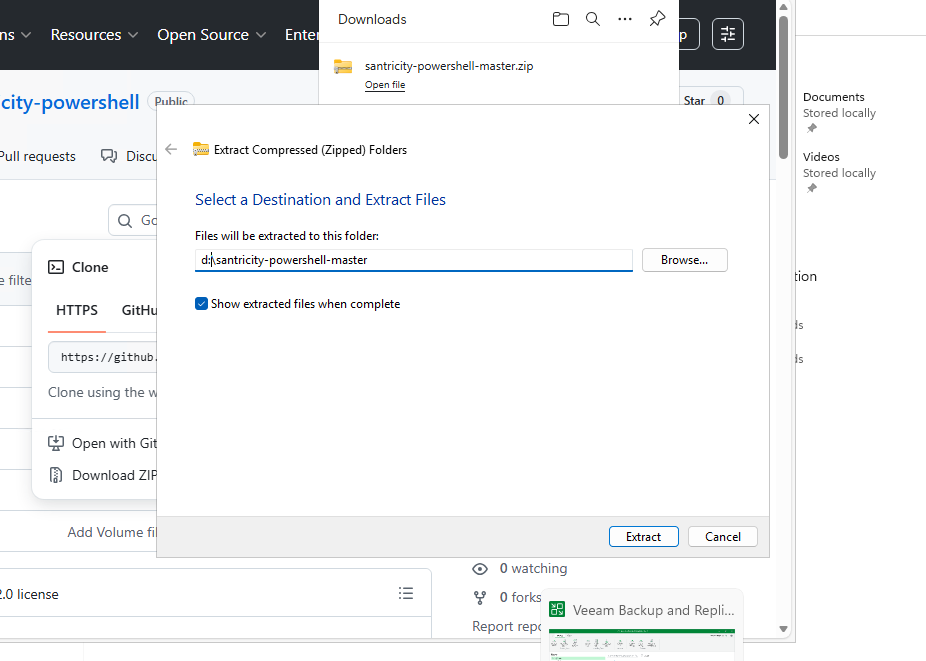The width and height of the screenshot is (926, 661).
Task: Go back using the wizard's arrow
Action: [x=171, y=149]
